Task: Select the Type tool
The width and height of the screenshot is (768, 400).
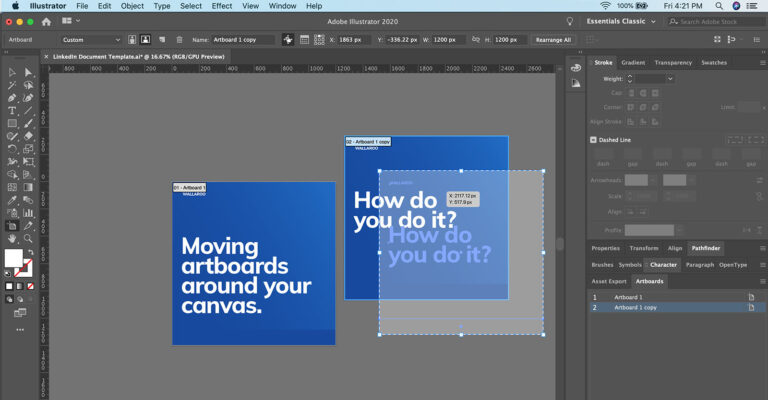Action: click(12, 111)
